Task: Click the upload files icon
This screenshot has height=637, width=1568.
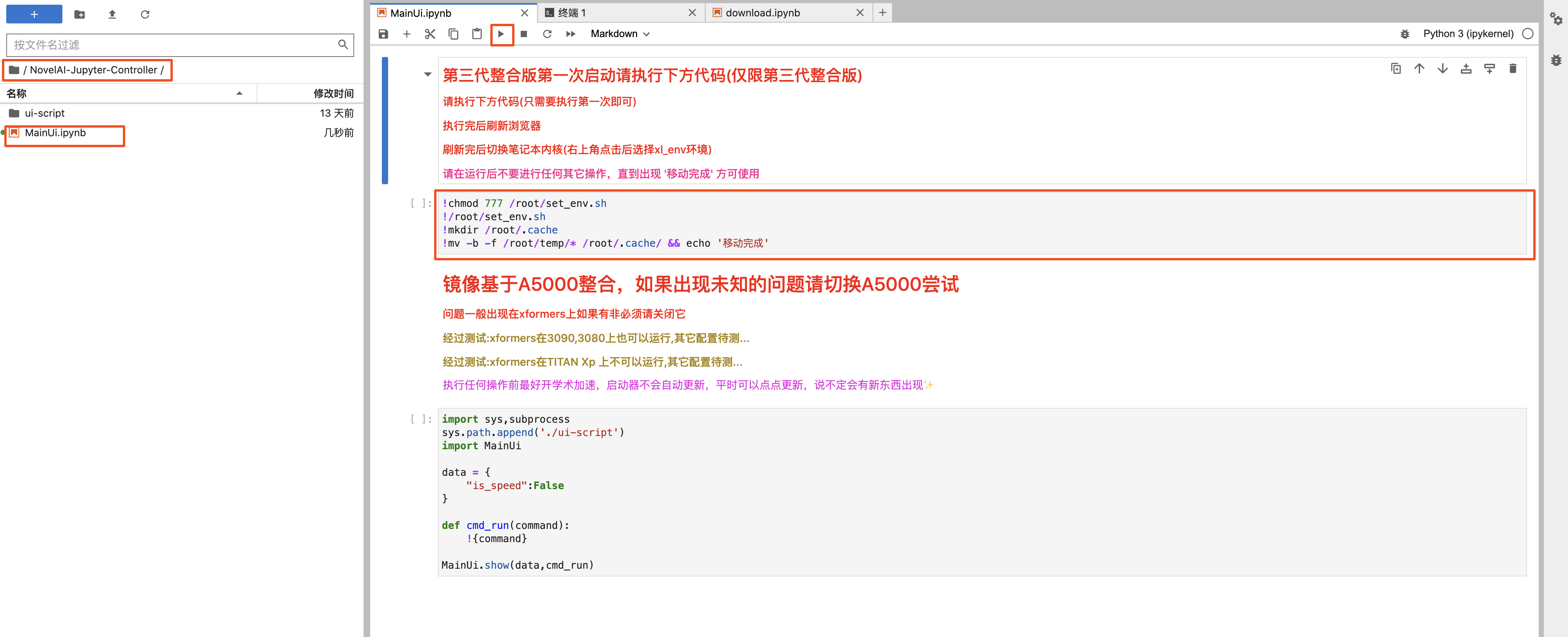Action: 112,14
